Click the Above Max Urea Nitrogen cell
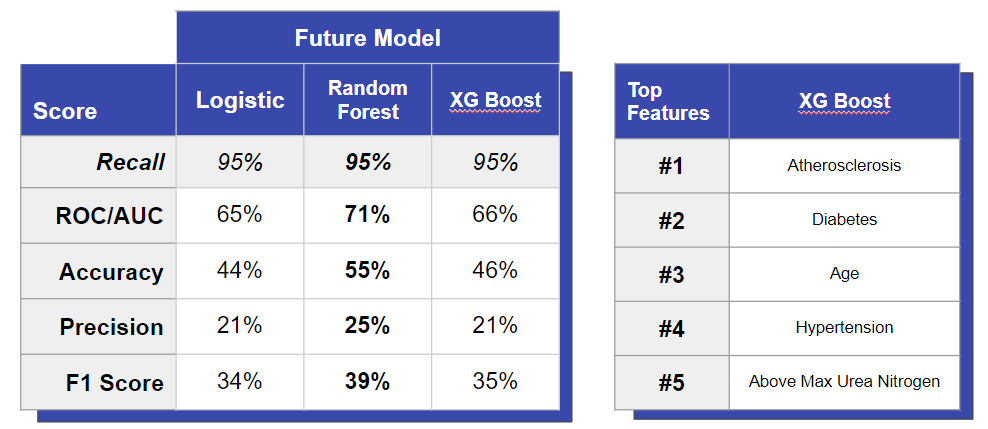 pyautogui.click(x=844, y=381)
